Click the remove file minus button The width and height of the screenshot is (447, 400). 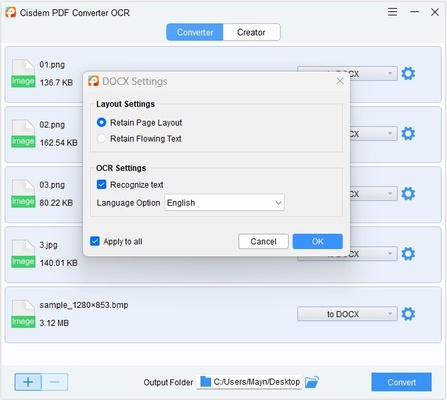[x=55, y=382]
